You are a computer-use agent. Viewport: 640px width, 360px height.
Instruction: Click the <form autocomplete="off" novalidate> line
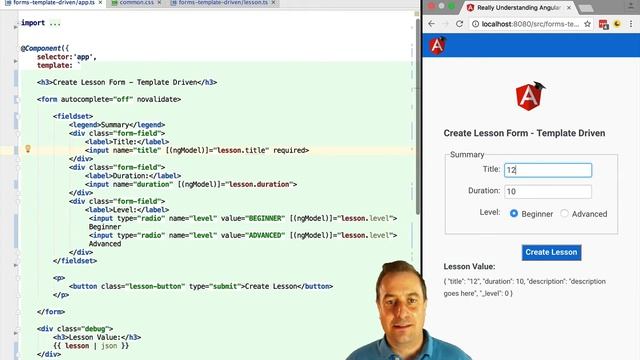coord(109,99)
